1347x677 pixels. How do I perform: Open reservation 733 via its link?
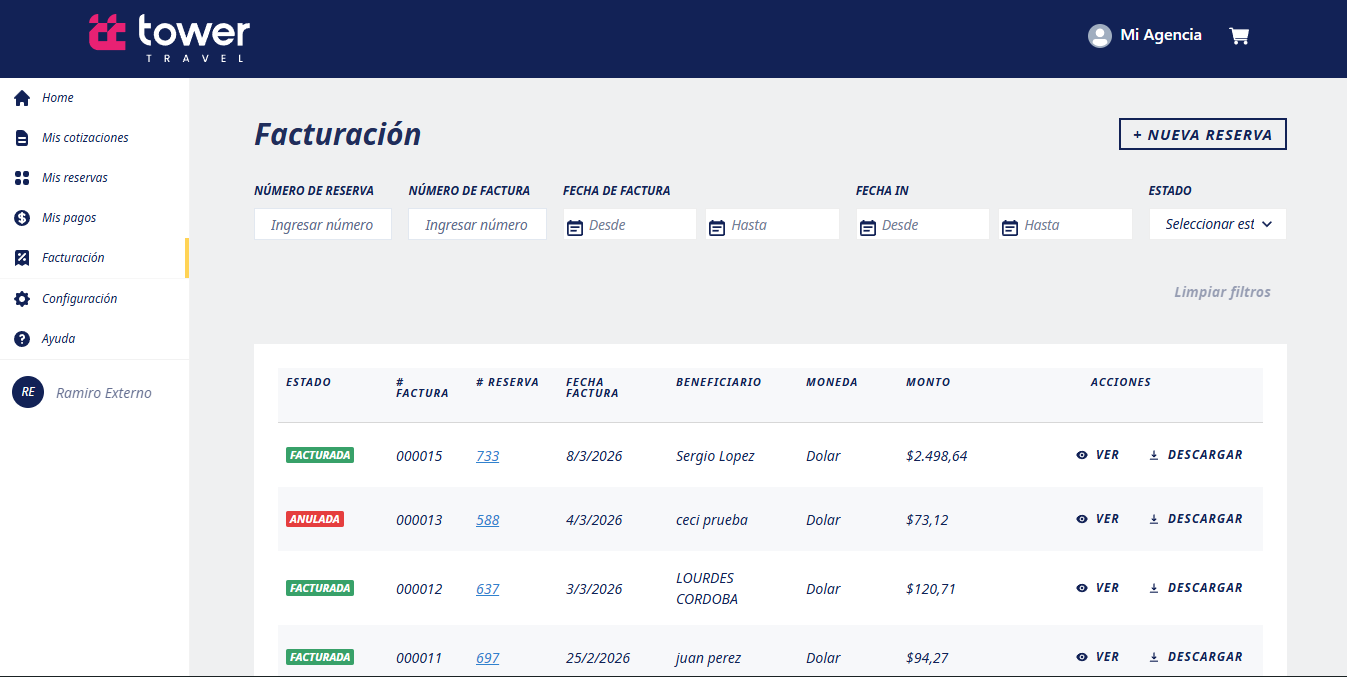click(487, 455)
